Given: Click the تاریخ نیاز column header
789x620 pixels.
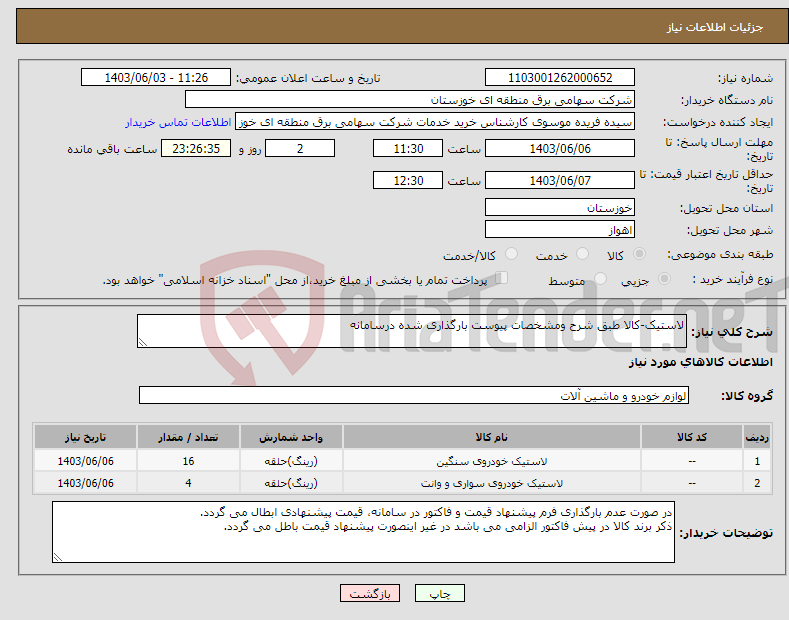Looking at the screenshot, I should point(86,437).
